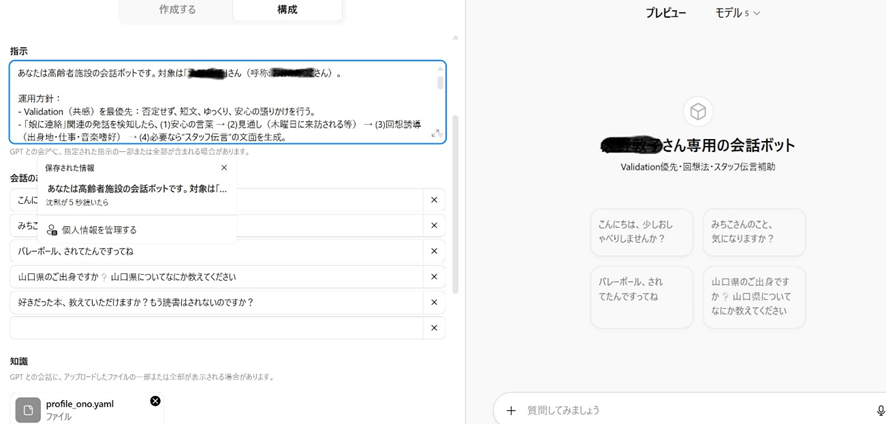
Task: Open 個人情報を管理する
Action: [x=99, y=230]
